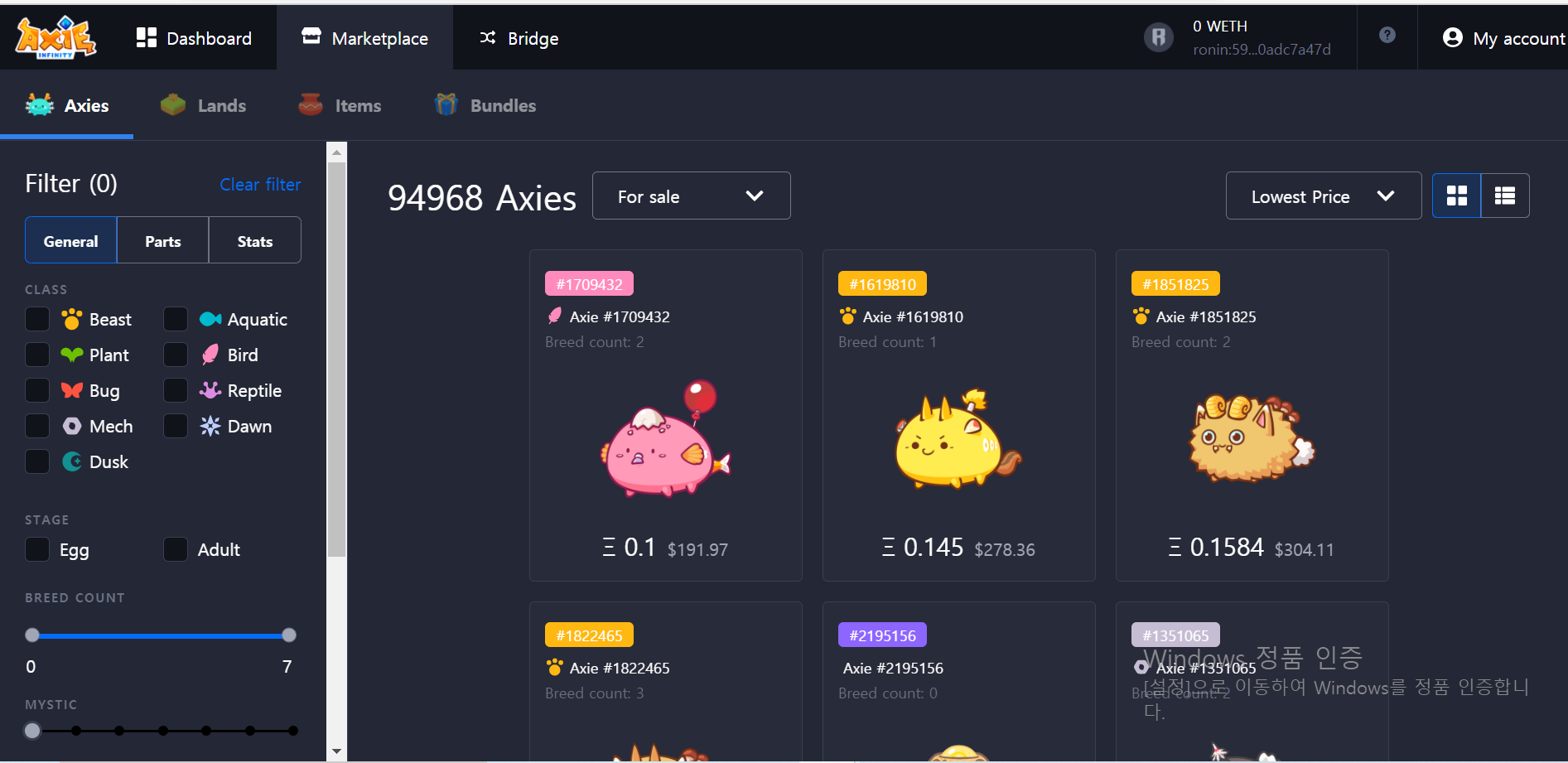
Task: Click the Lands tab block icon
Action: click(173, 105)
